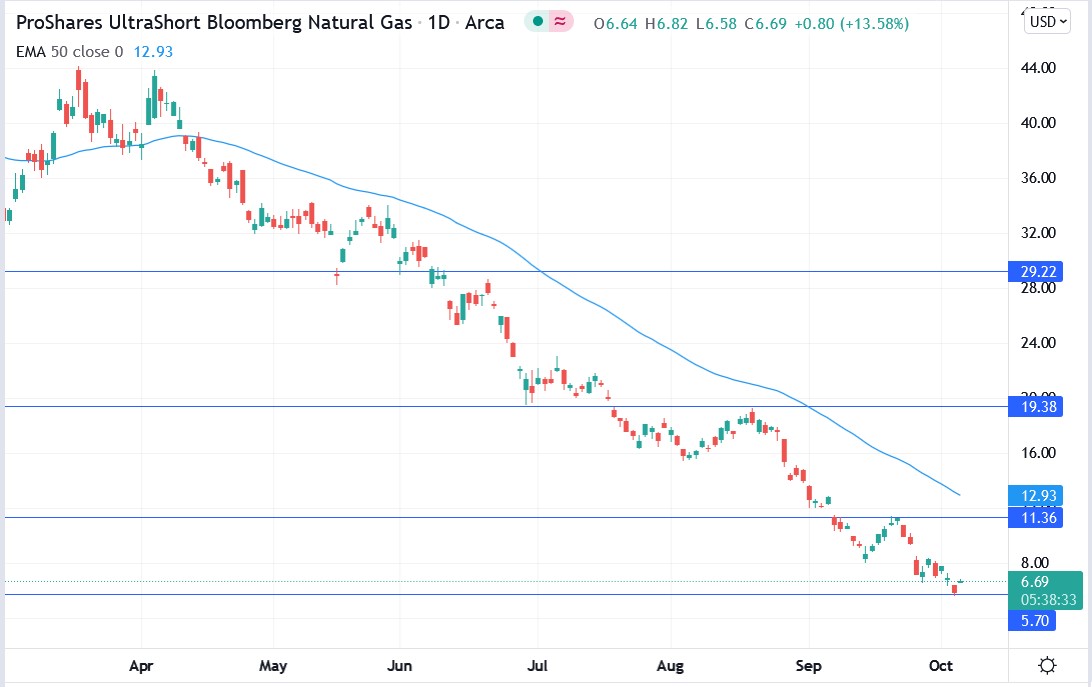
Task: Click the EMA 50 close indicator legend
Action: [70, 52]
